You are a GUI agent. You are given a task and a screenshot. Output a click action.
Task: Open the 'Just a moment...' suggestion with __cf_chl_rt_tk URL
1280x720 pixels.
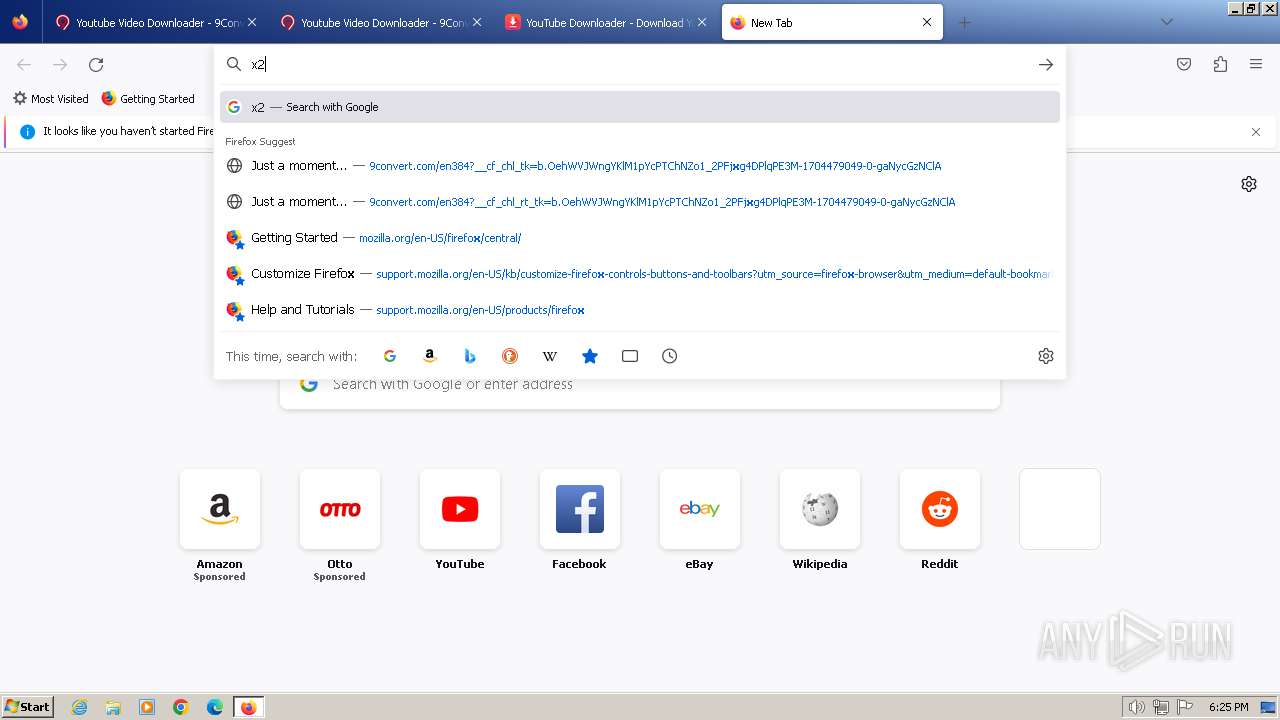(640, 202)
